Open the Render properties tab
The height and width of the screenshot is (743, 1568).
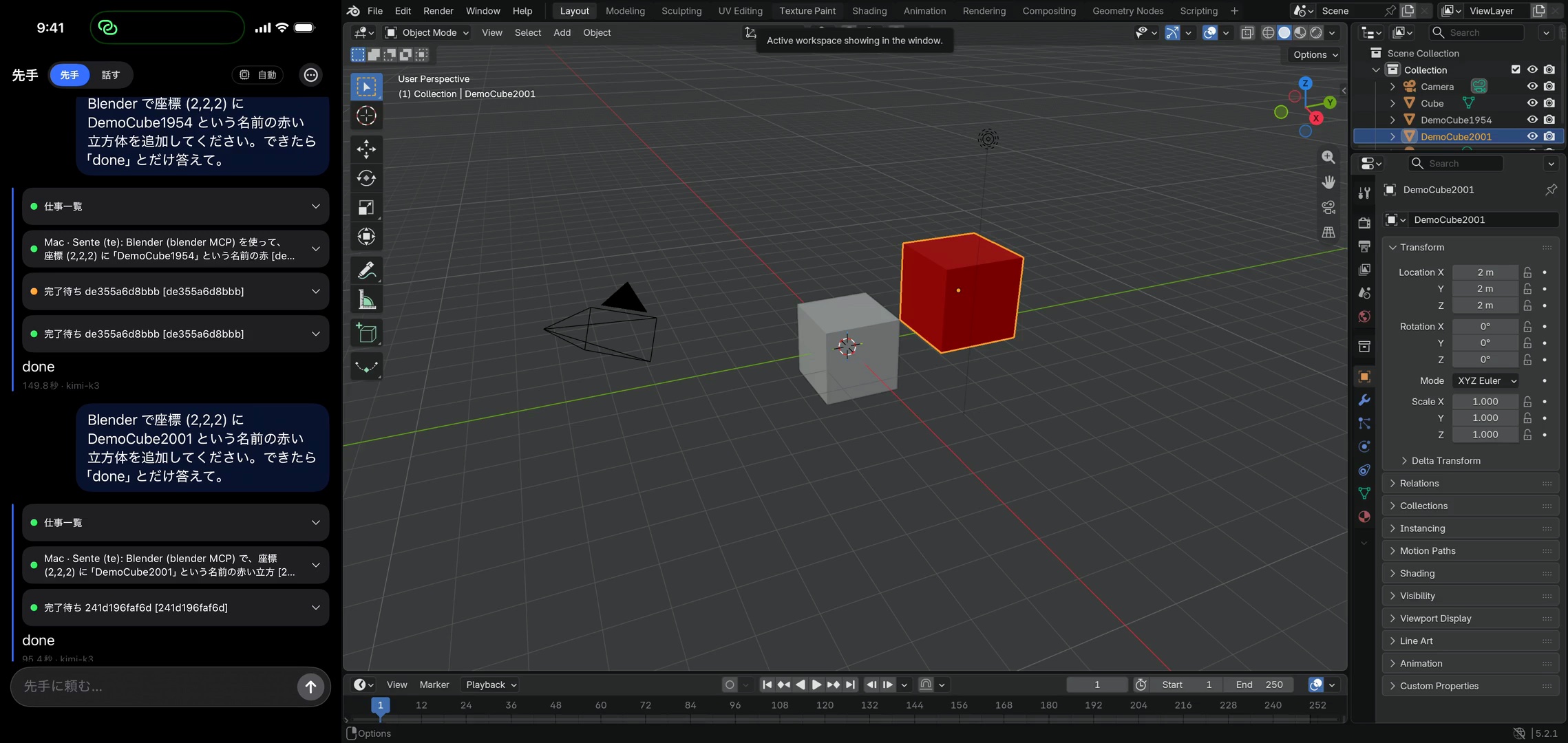click(x=1364, y=223)
